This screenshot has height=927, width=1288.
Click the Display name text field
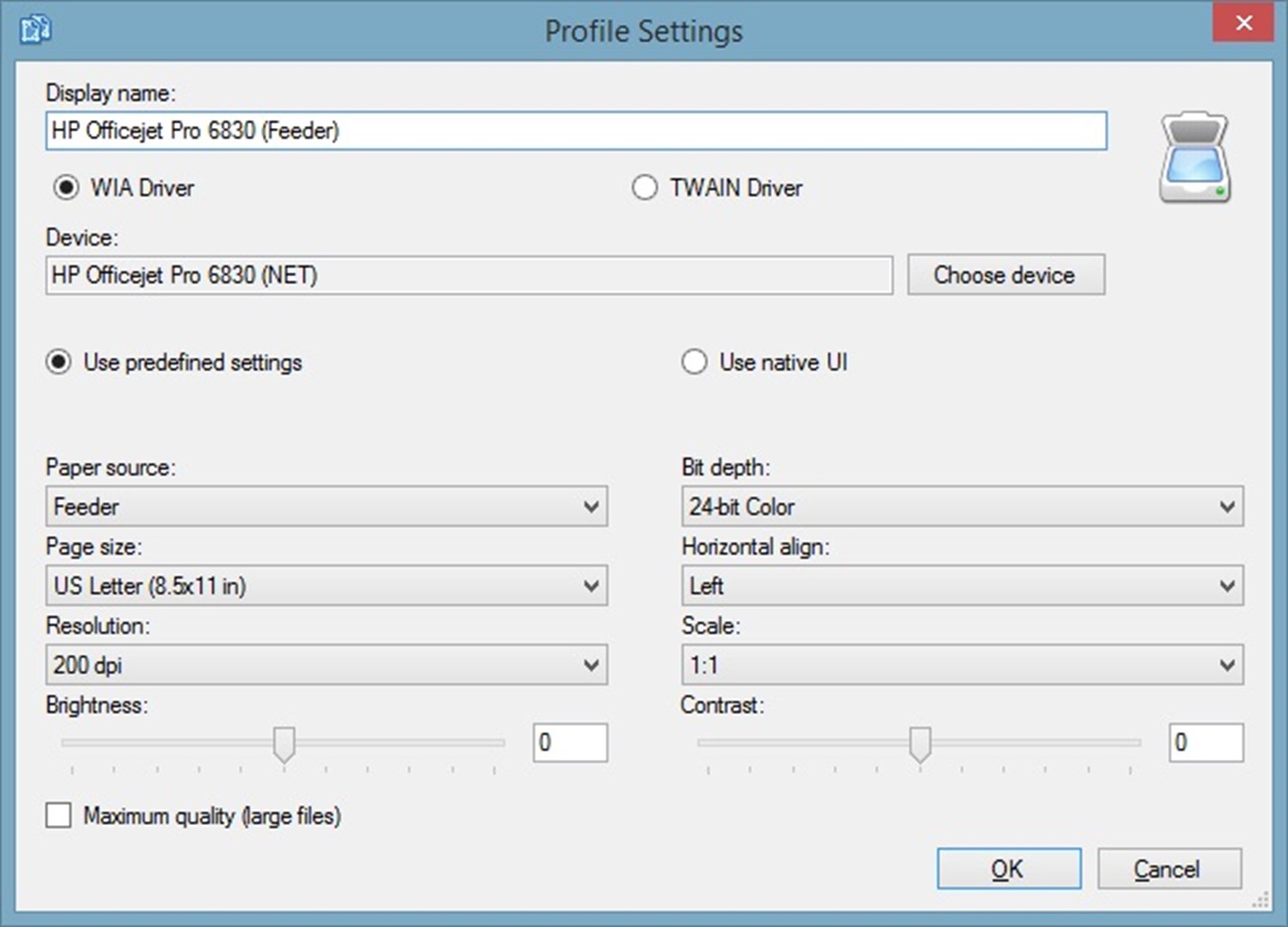[x=575, y=130]
